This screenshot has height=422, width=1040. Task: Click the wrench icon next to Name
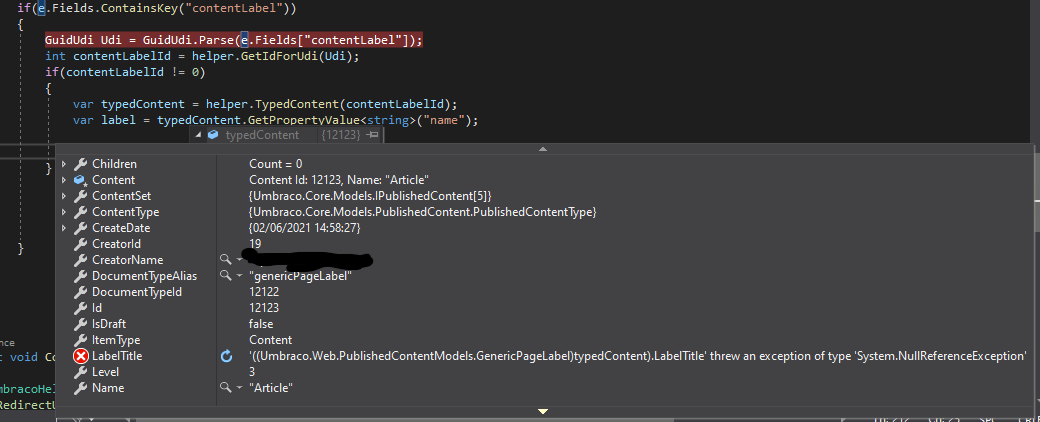pos(80,387)
